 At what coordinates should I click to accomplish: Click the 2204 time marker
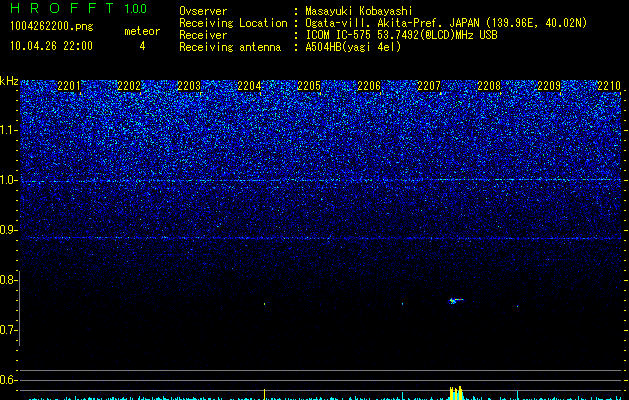(249, 85)
